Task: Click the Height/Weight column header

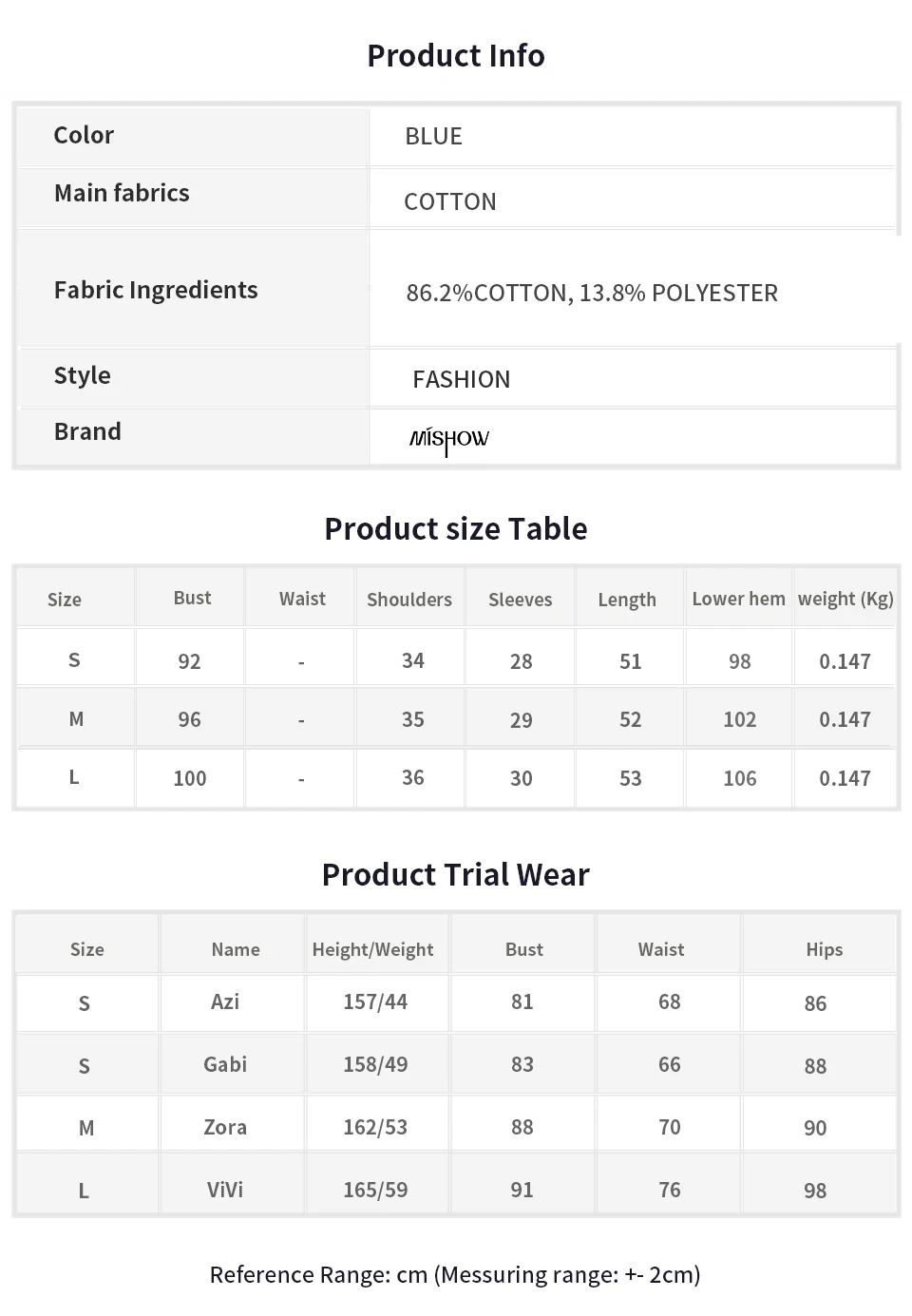Action: pos(372,949)
